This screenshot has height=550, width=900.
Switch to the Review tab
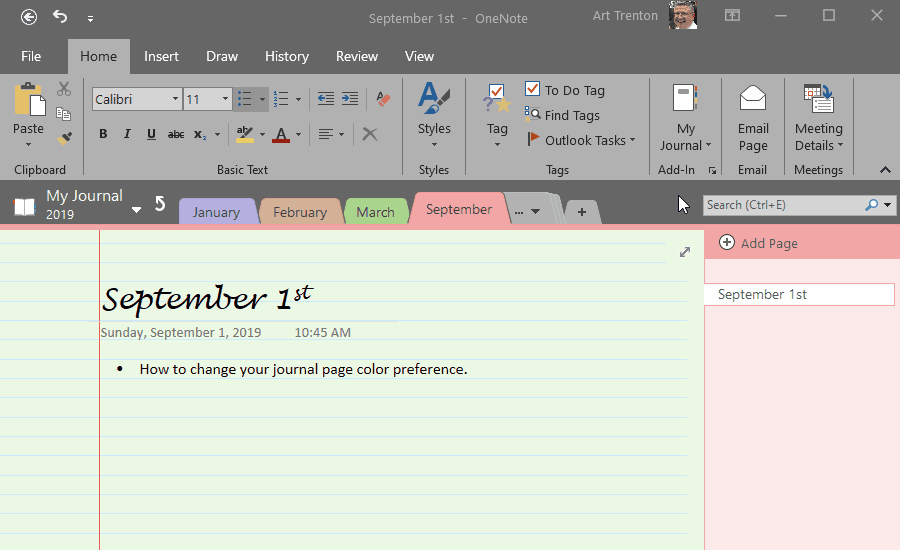(356, 56)
